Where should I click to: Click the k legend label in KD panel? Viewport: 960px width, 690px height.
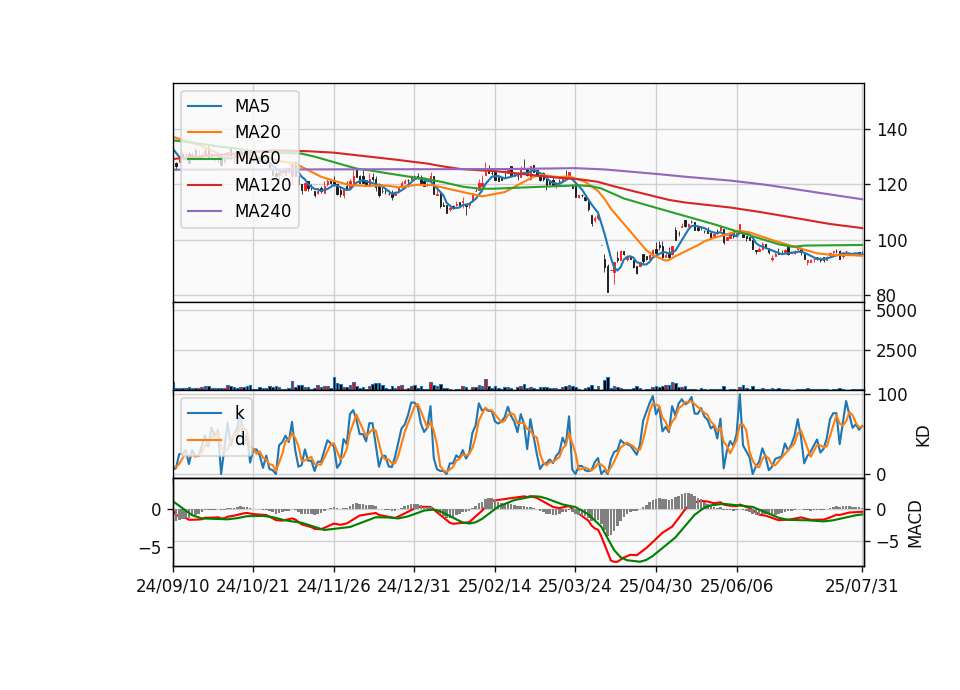click(239, 413)
